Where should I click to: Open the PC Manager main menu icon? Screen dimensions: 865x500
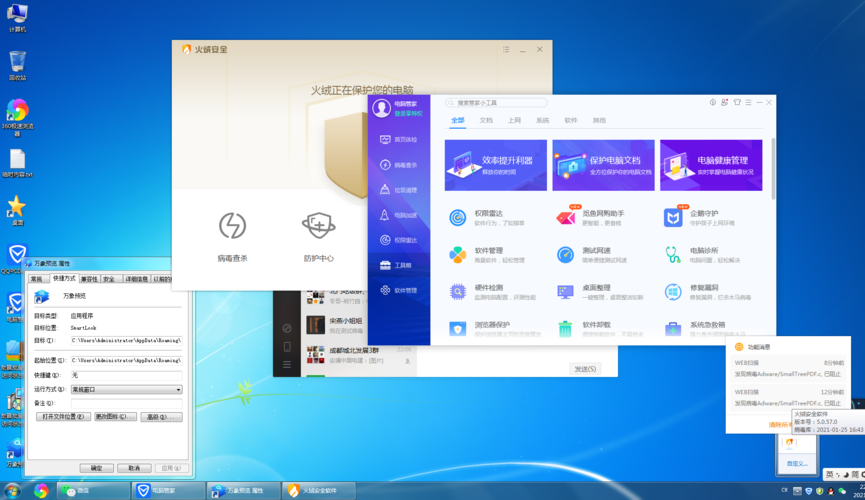(748, 102)
